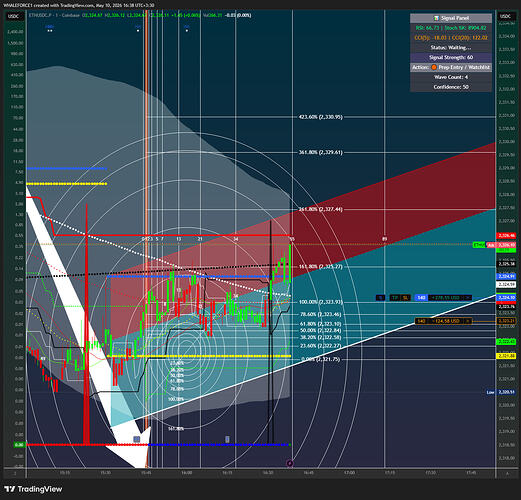This screenshot has height=500, width=521.
Task: Click the SL button on position line
Action: [x=405, y=298]
